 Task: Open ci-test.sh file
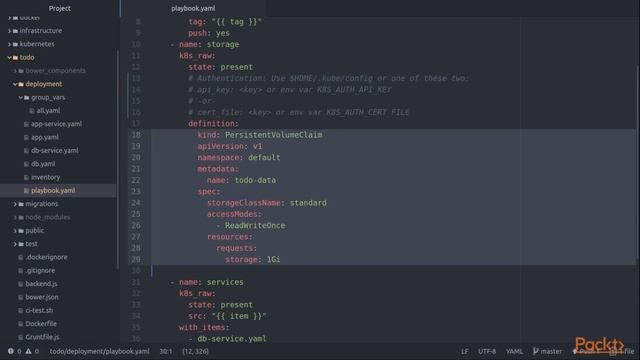point(39,310)
